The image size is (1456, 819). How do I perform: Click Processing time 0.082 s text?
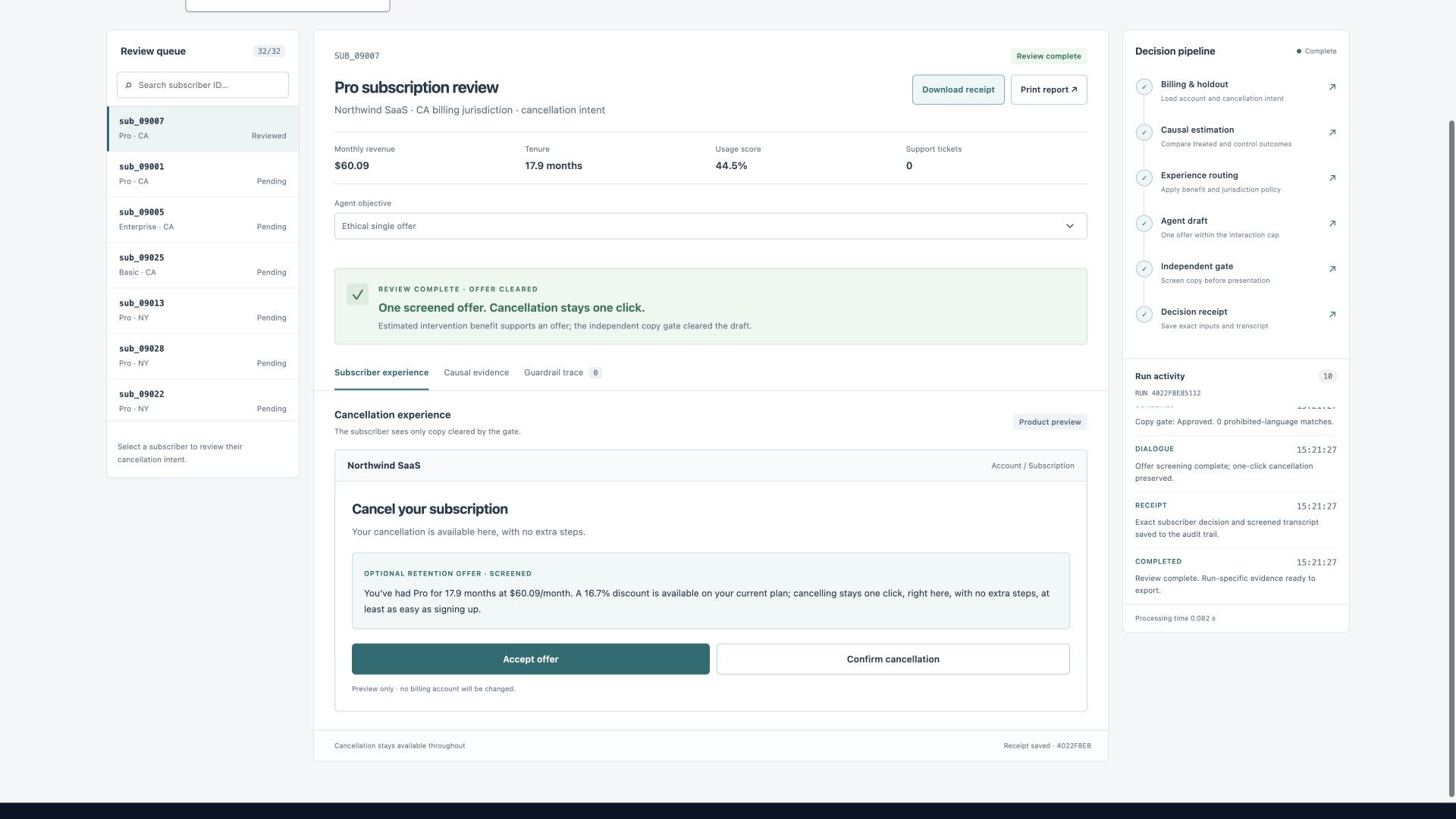[x=1175, y=619]
